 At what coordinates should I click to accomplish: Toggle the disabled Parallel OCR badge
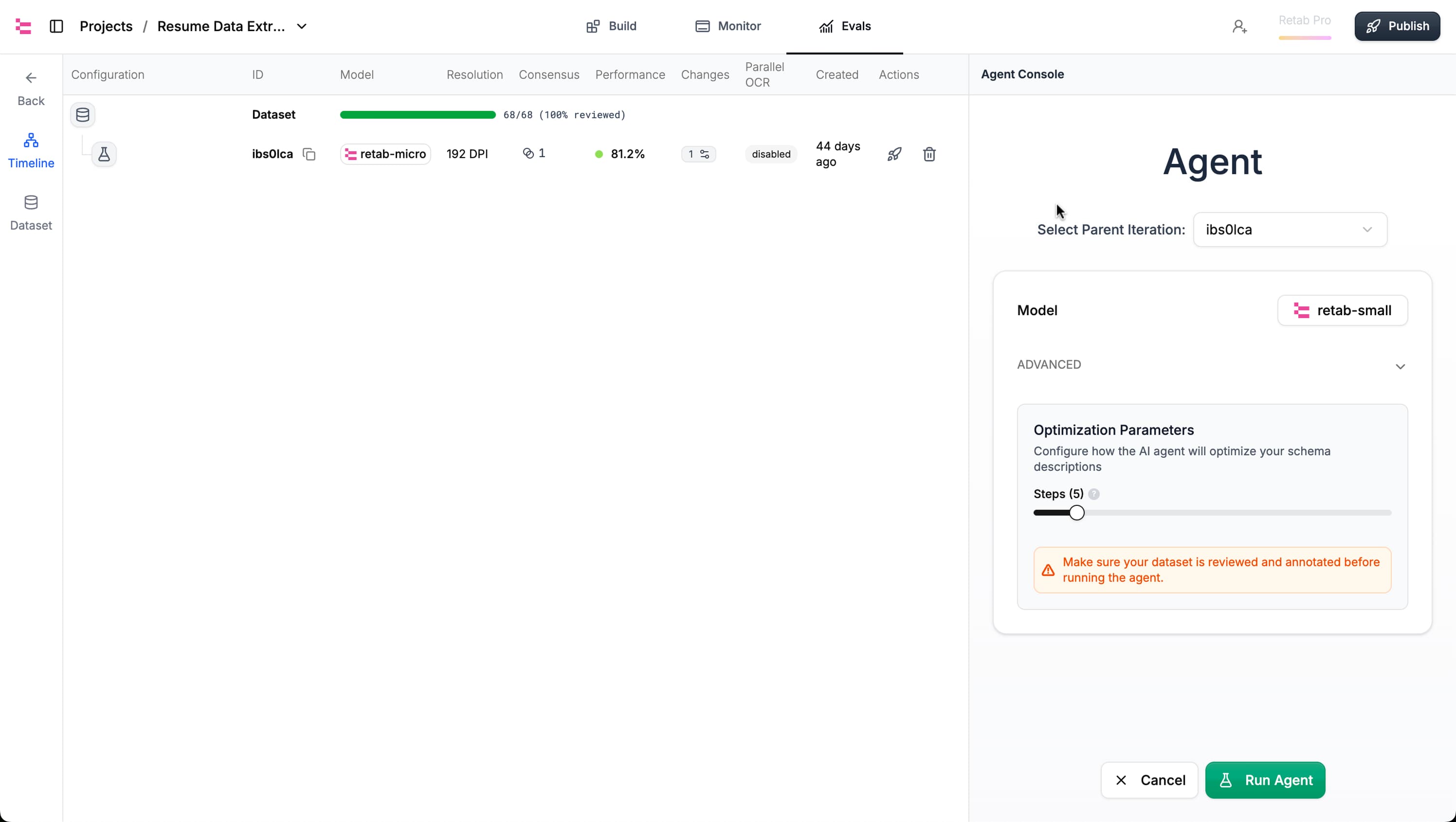[x=770, y=154]
